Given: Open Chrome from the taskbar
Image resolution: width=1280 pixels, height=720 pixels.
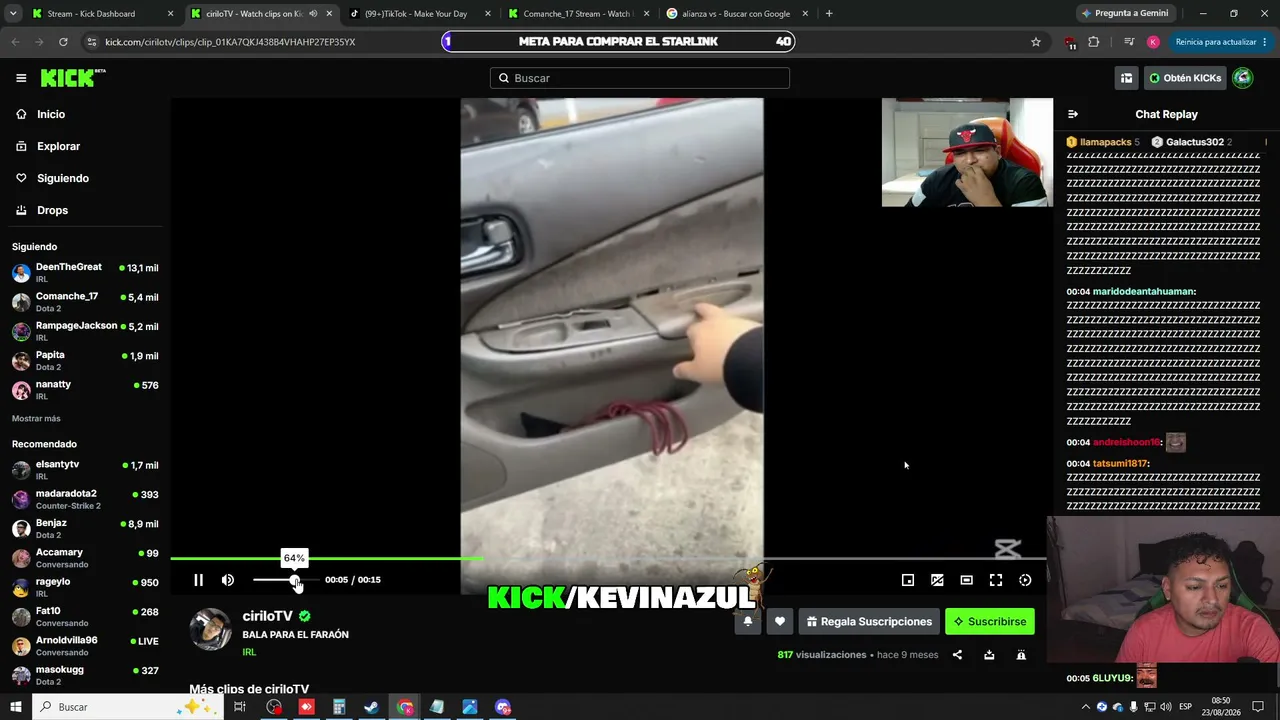Looking at the screenshot, I should [405, 707].
